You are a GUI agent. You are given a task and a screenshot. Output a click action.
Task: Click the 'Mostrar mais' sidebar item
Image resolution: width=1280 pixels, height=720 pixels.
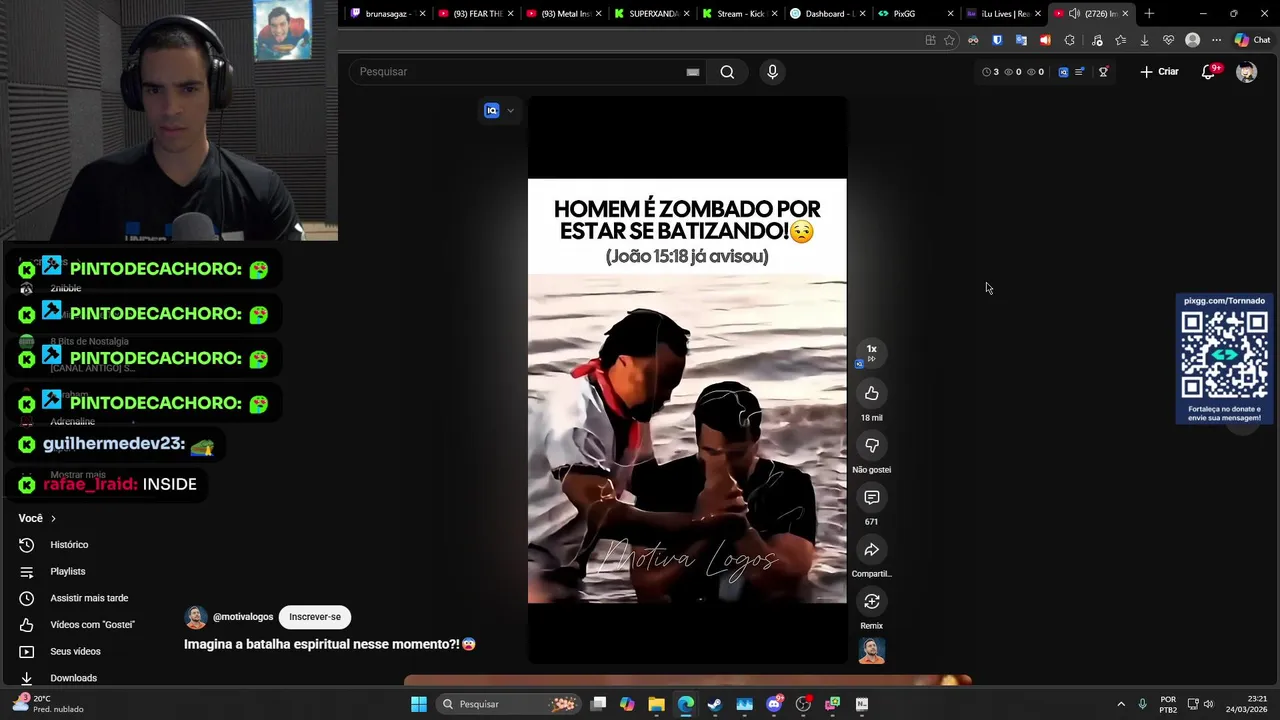(78, 475)
